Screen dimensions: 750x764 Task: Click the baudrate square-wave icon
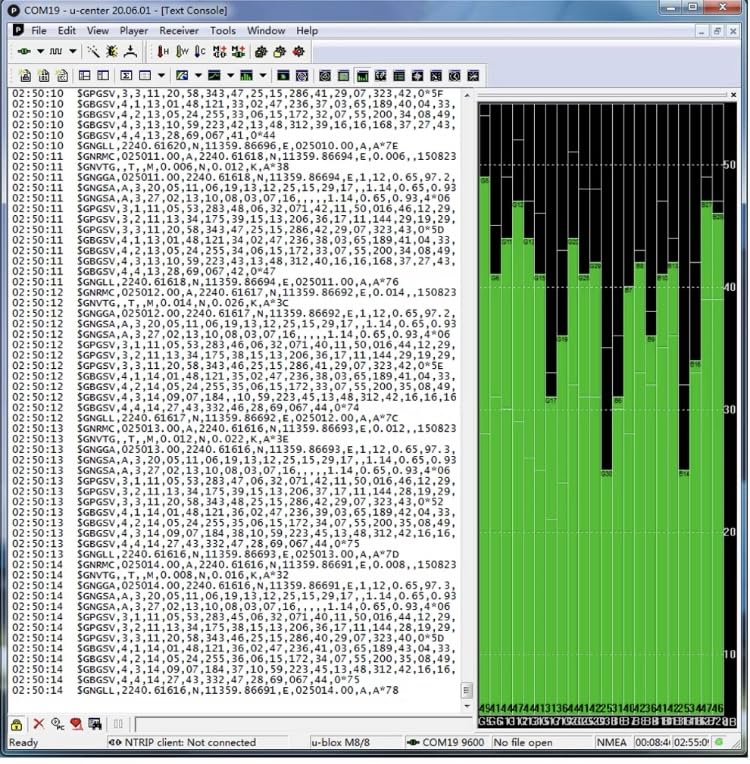pos(56,51)
